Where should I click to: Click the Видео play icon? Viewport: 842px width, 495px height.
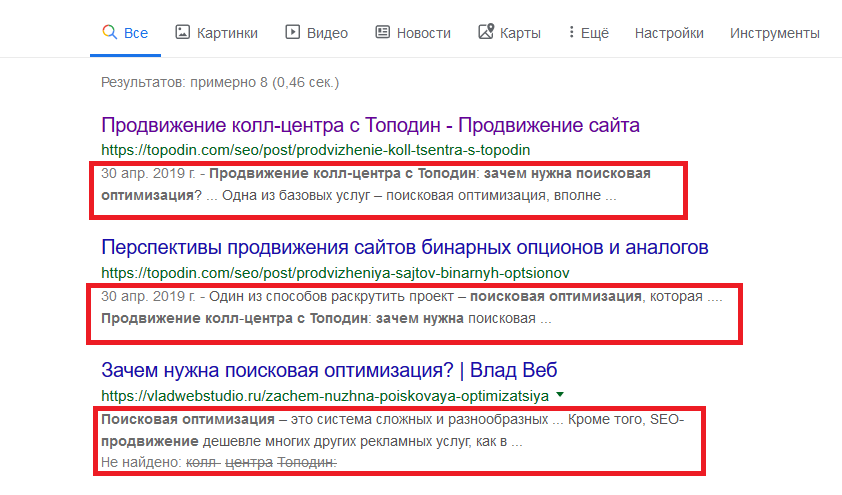[x=292, y=32]
